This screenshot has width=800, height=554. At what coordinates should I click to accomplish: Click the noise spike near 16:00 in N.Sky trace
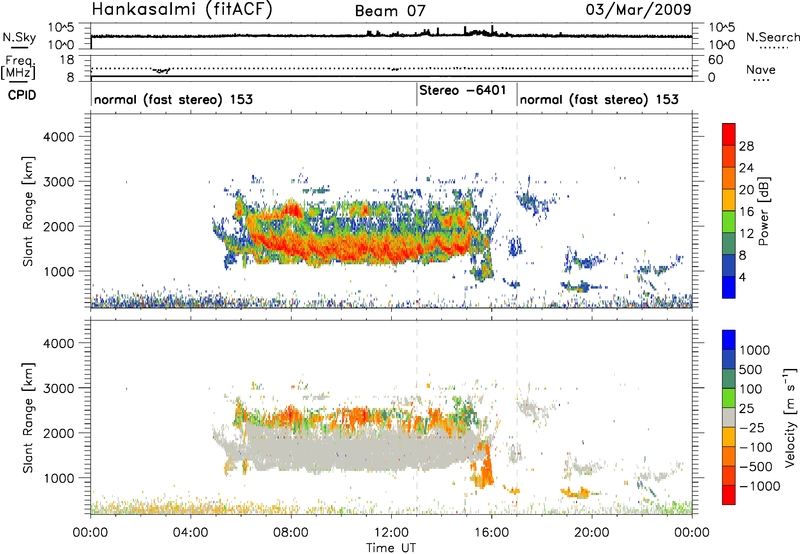492,30
